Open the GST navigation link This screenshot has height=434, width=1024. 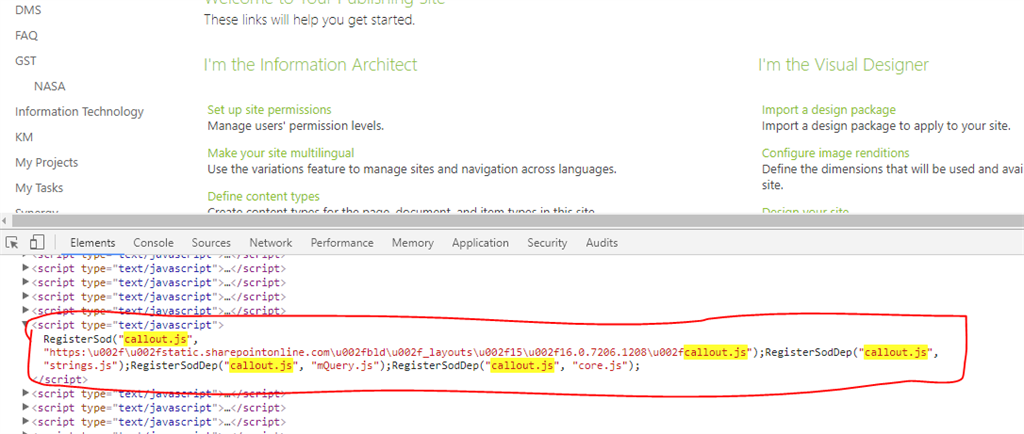(25, 61)
